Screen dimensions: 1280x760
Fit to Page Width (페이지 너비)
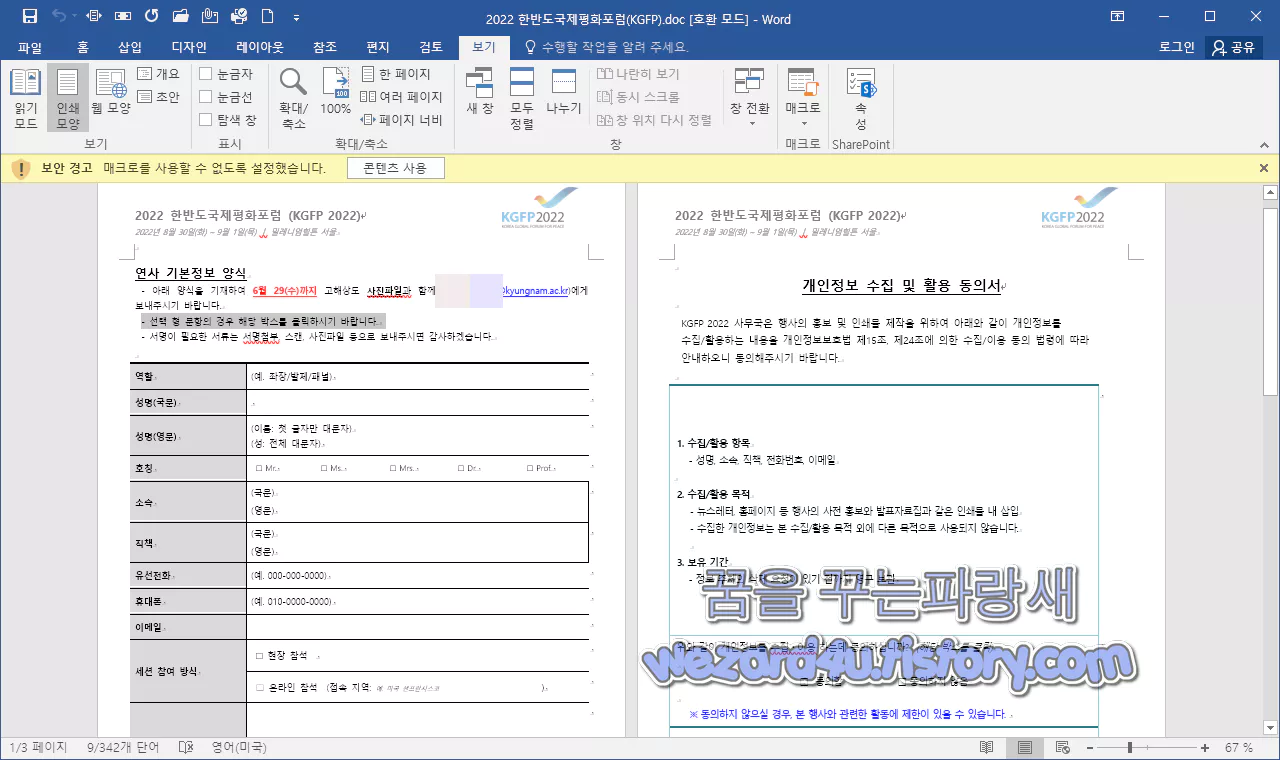click(401, 120)
